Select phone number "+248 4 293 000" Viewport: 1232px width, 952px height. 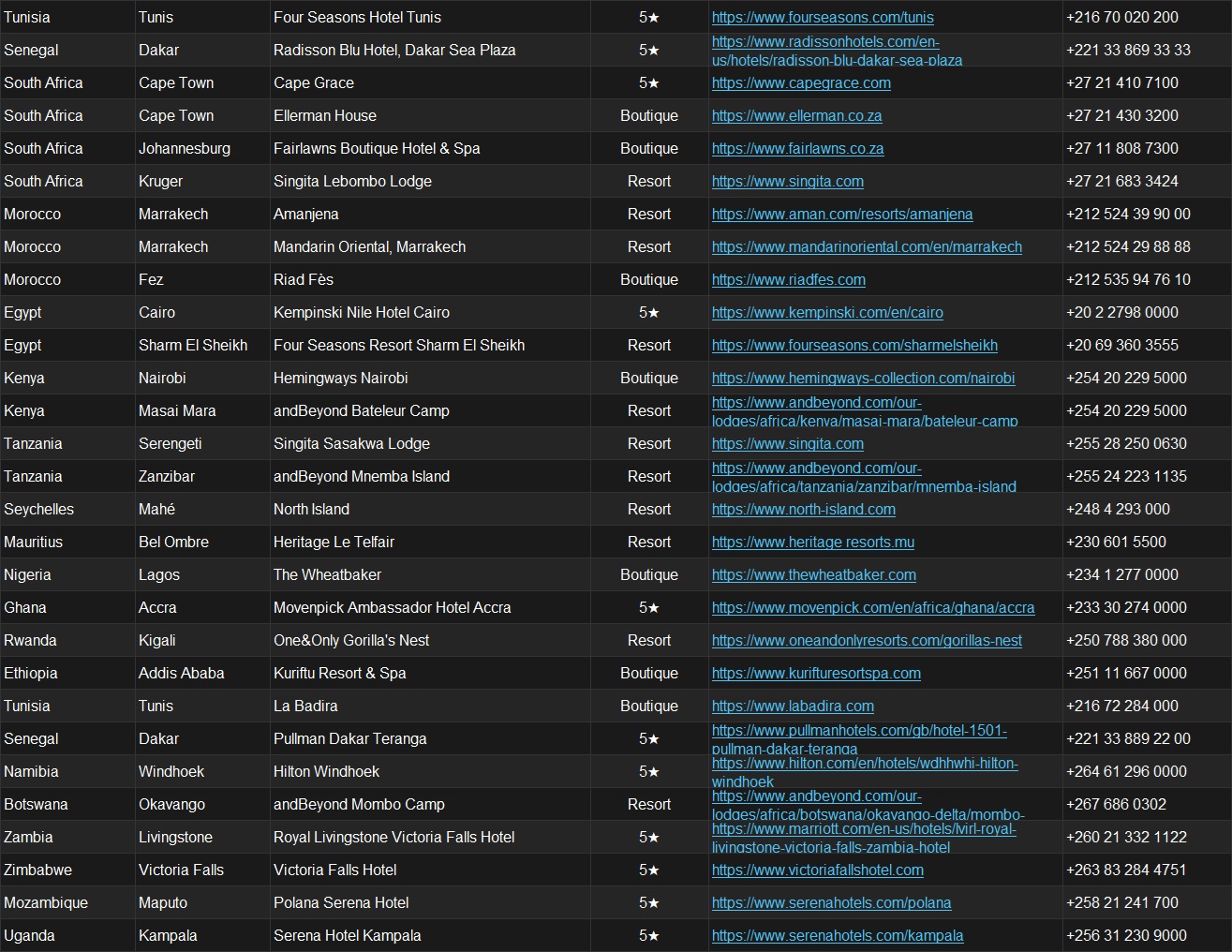tap(1118, 509)
